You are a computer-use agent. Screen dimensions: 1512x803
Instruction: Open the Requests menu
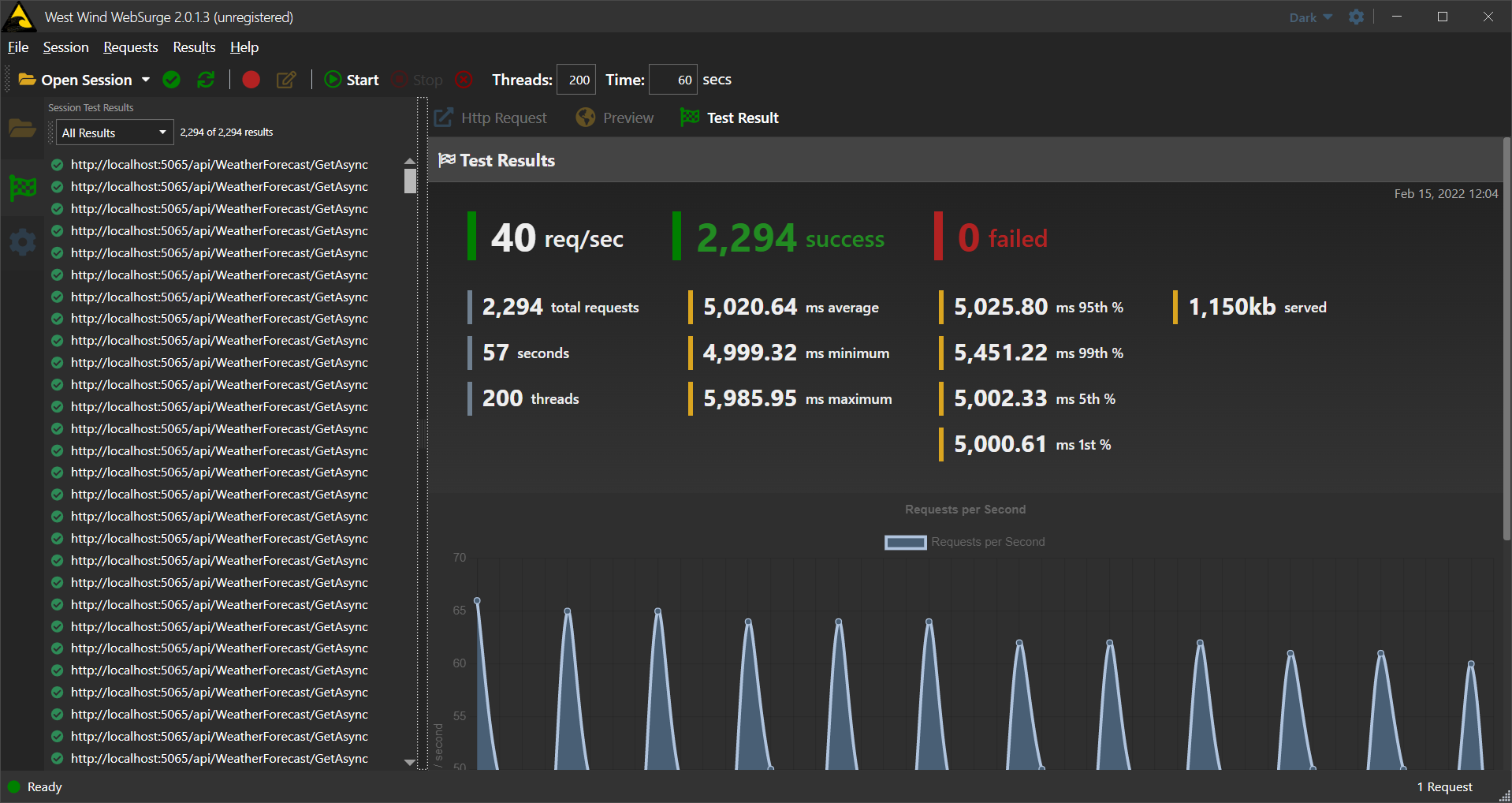(x=130, y=47)
